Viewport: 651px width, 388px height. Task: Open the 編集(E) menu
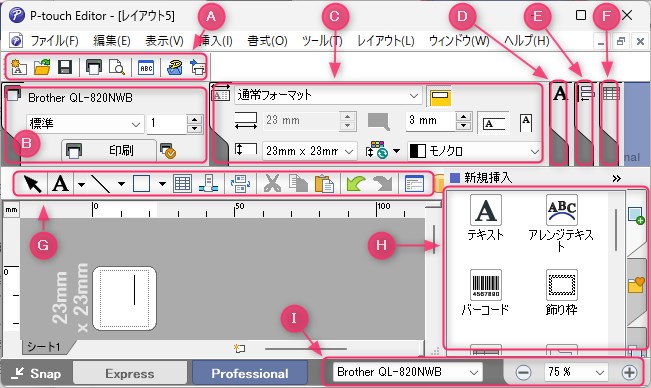point(112,41)
